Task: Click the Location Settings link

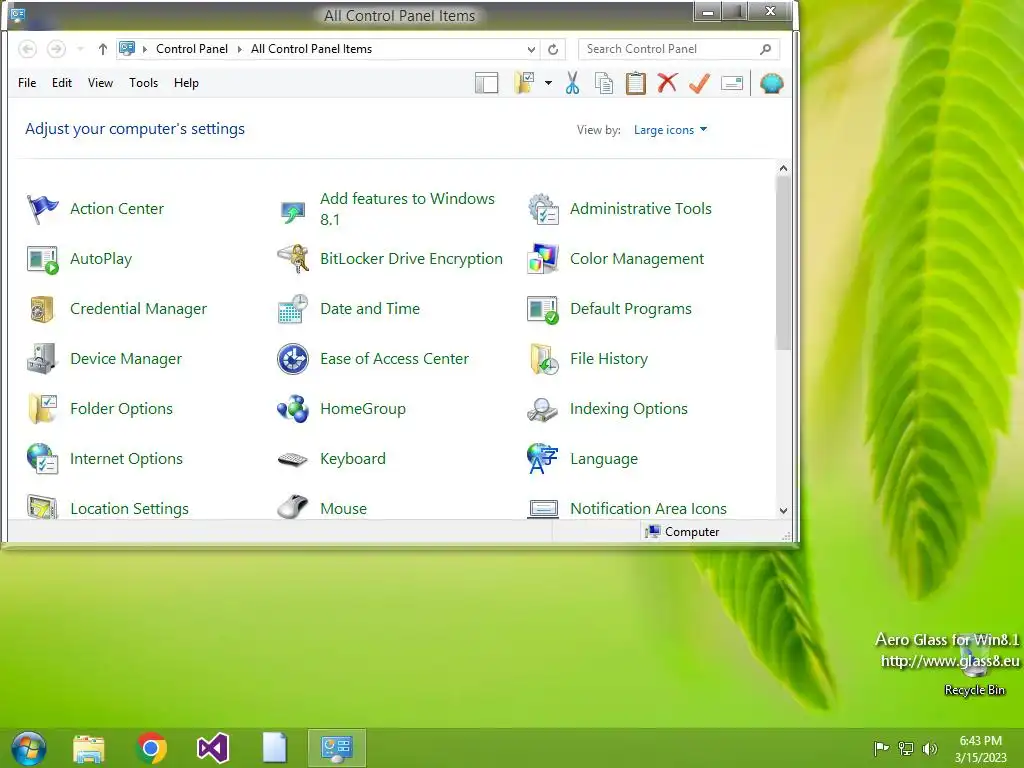Action: [x=129, y=509]
